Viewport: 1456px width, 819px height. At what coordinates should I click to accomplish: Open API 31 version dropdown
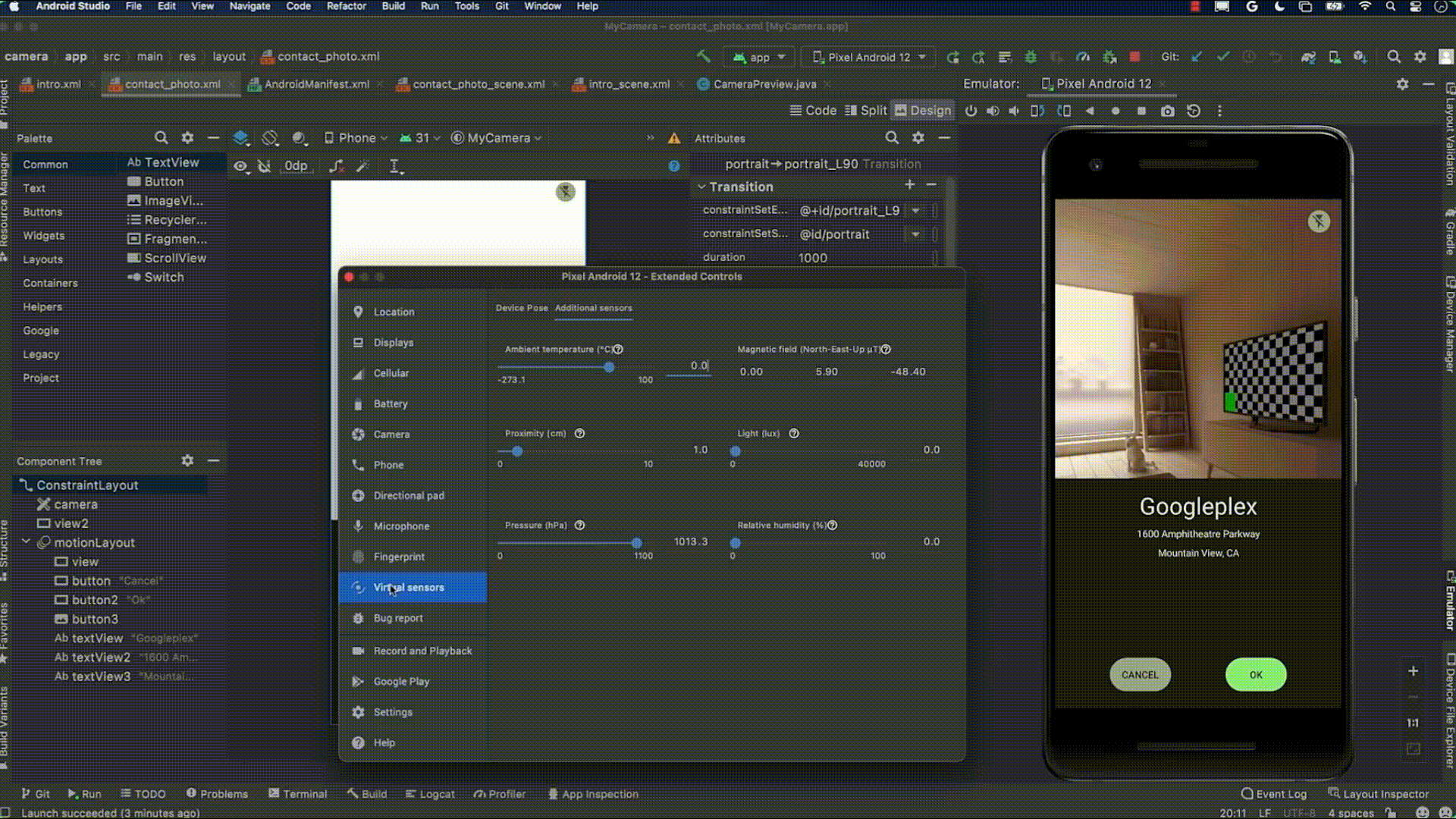tap(419, 138)
